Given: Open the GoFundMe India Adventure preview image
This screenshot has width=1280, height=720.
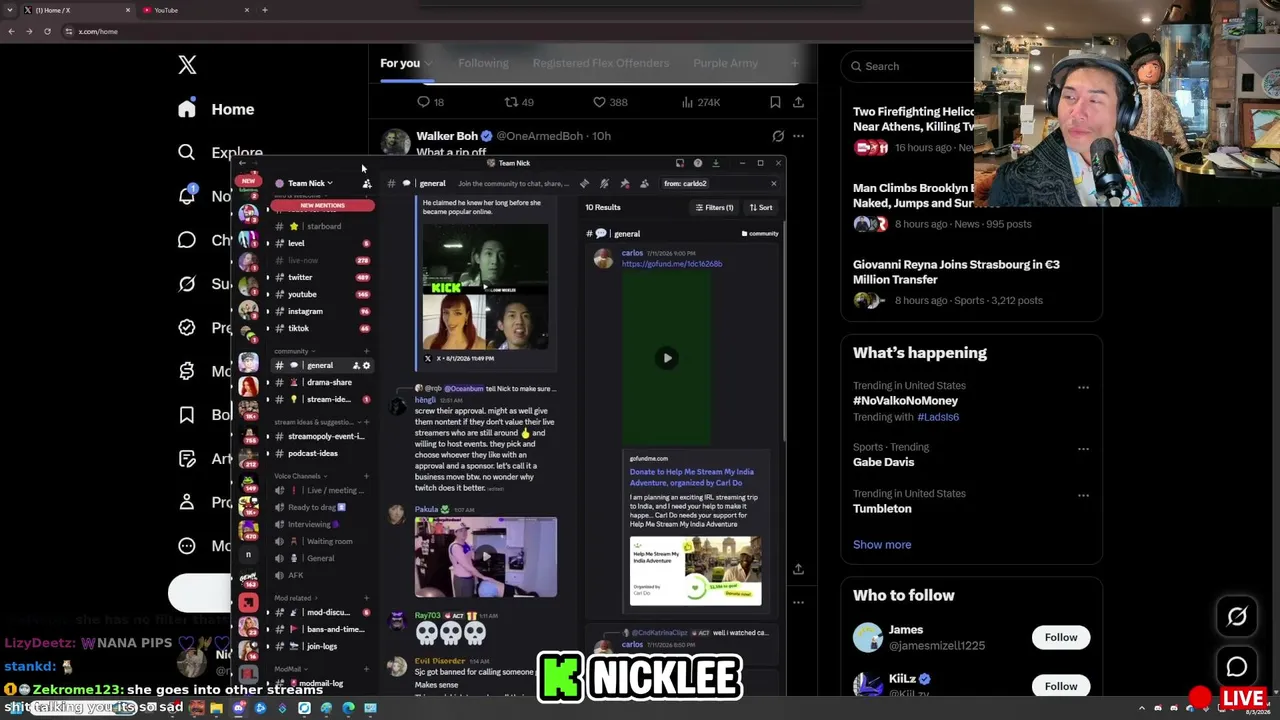Looking at the screenshot, I should [696, 571].
